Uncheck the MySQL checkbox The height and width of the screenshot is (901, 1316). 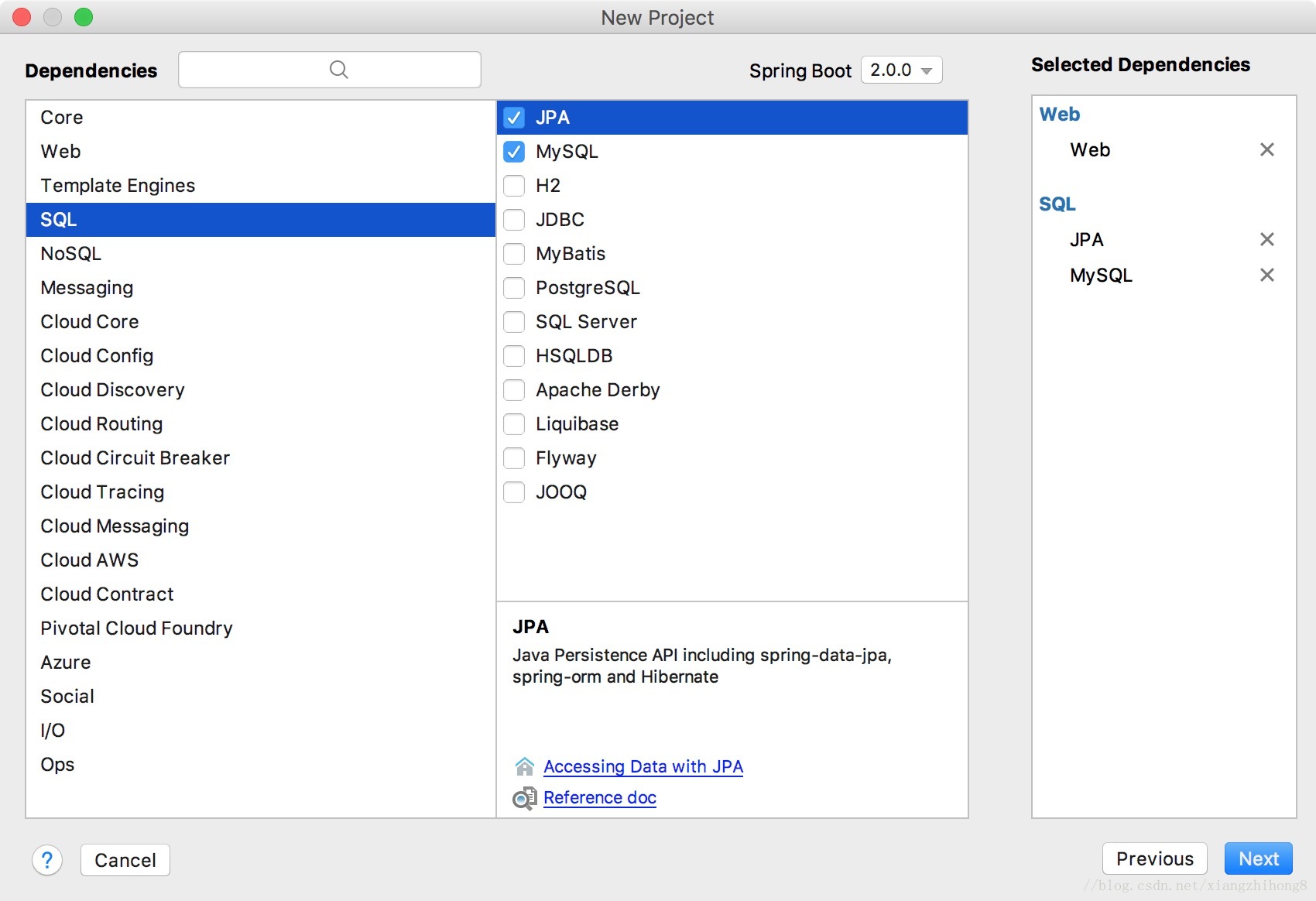tap(514, 152)
